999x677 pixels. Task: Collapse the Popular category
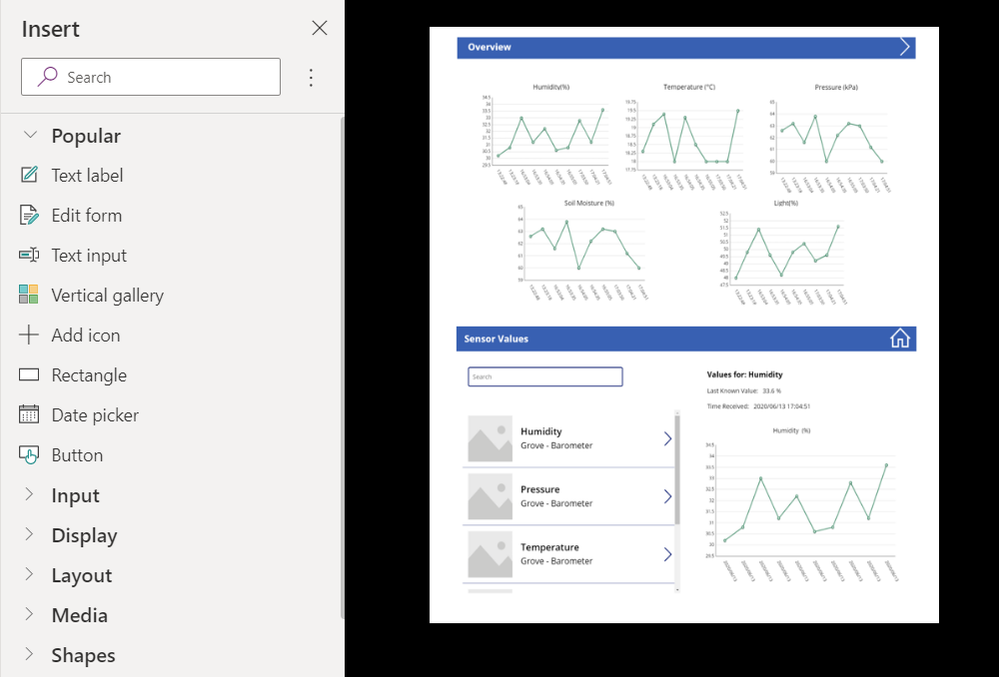30,135
